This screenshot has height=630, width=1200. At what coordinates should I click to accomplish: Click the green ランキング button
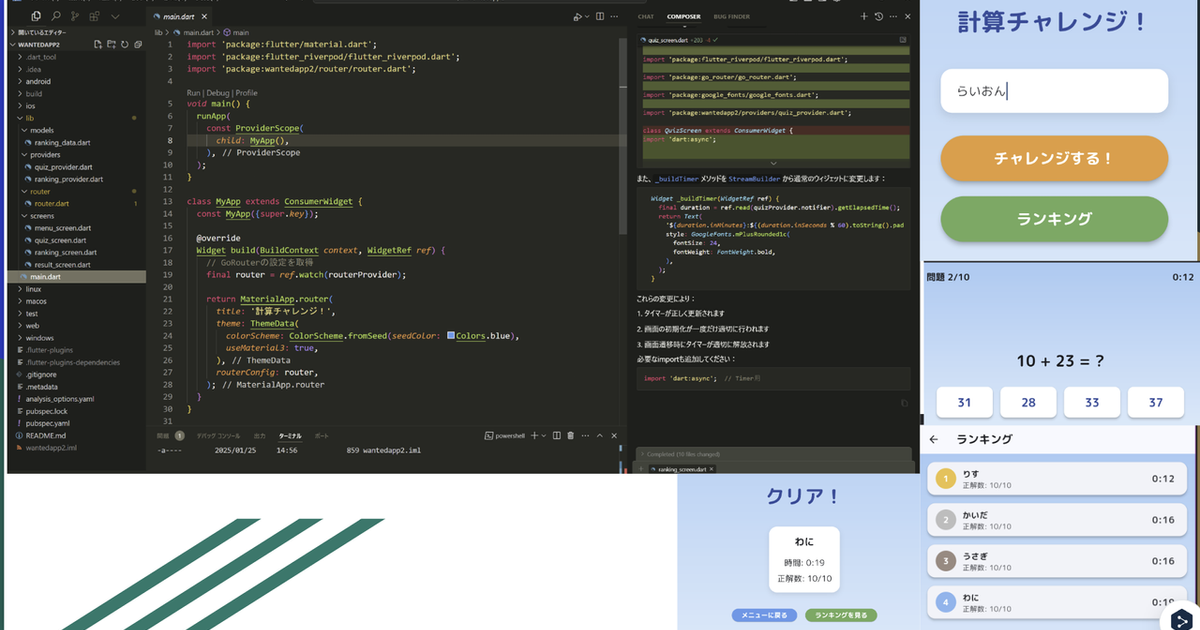coord(1054,219)
